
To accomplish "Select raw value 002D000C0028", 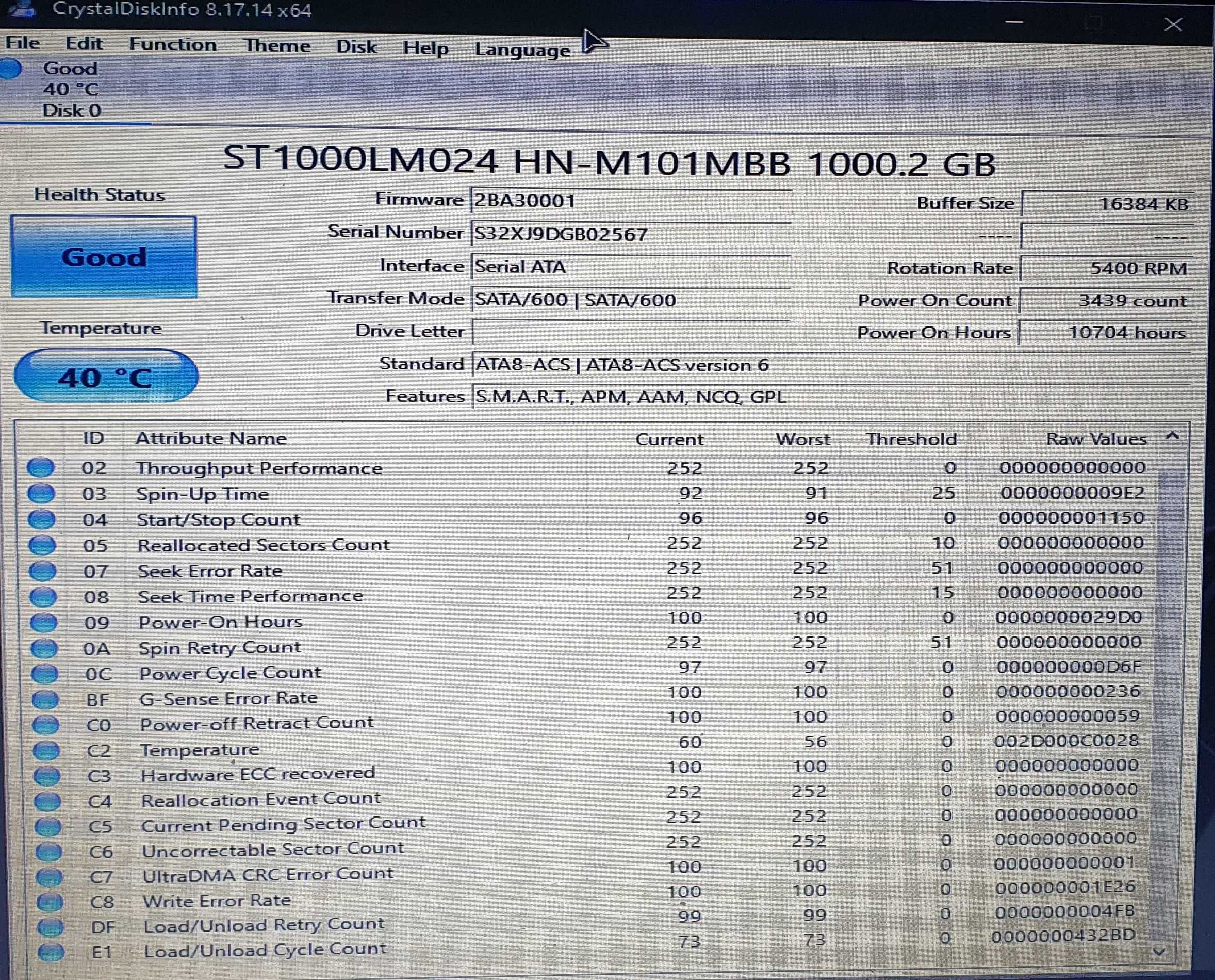I will click(x=1066, y=740).
